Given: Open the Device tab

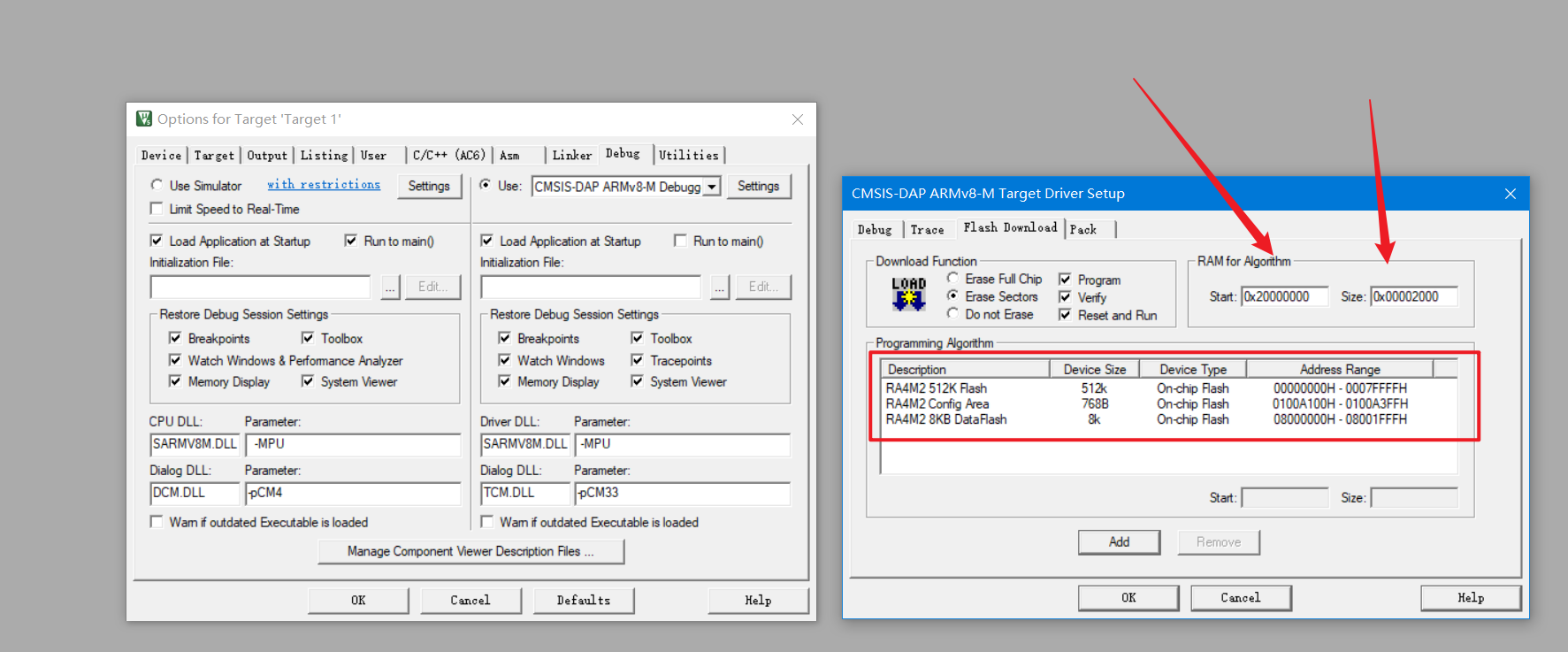Looking at the screenshot, I should click(161, 155).
